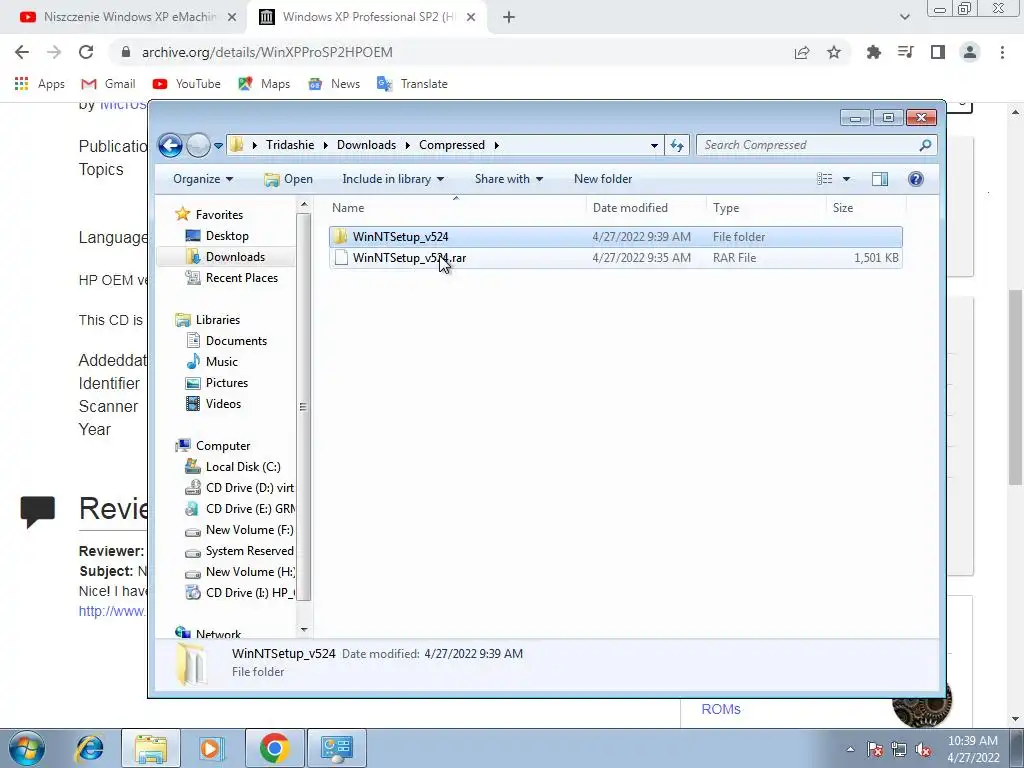
Task: Open Translate bookmark
Action: [x=412, y=84]
